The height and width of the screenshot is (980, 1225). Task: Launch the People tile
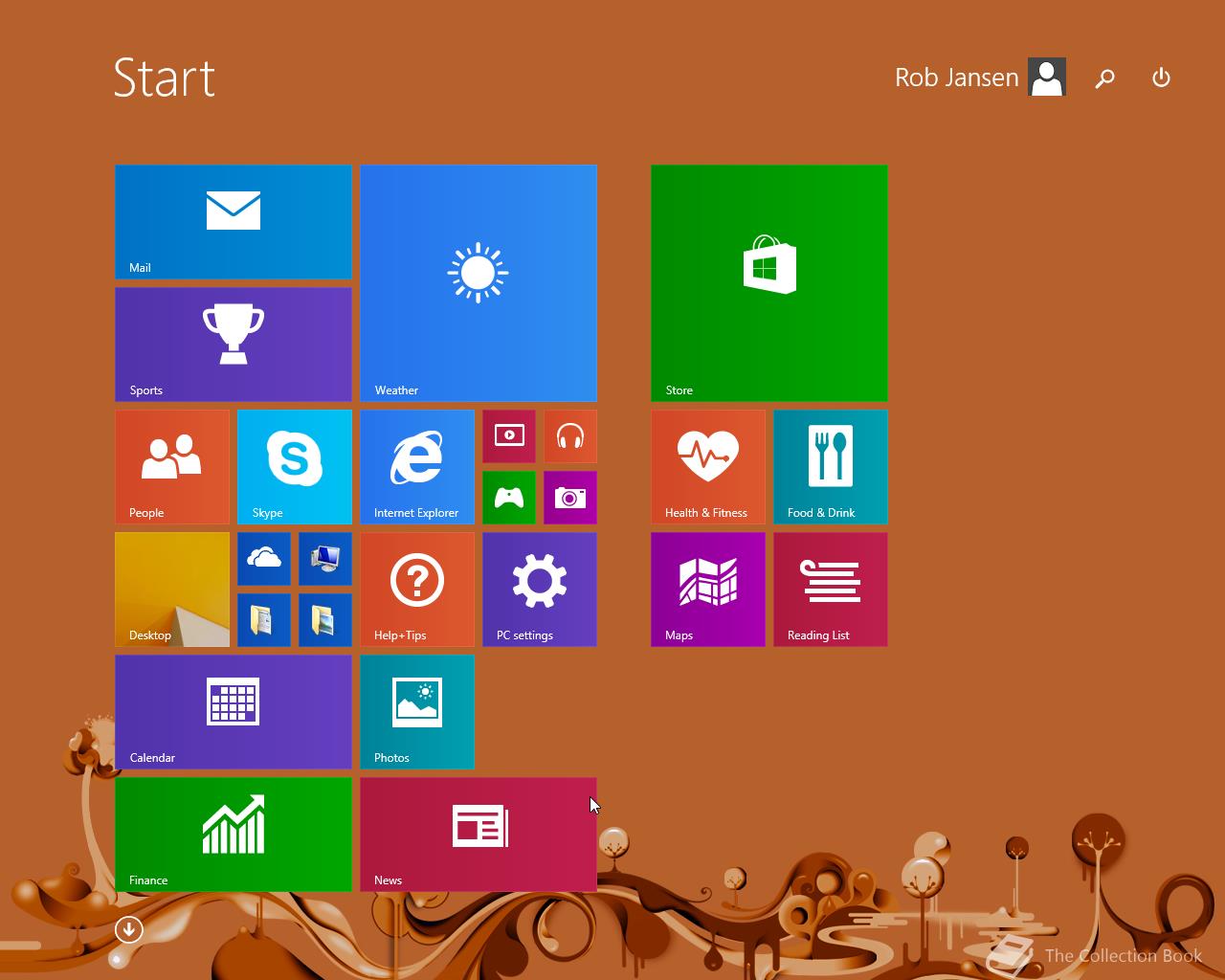coord(172,467)
